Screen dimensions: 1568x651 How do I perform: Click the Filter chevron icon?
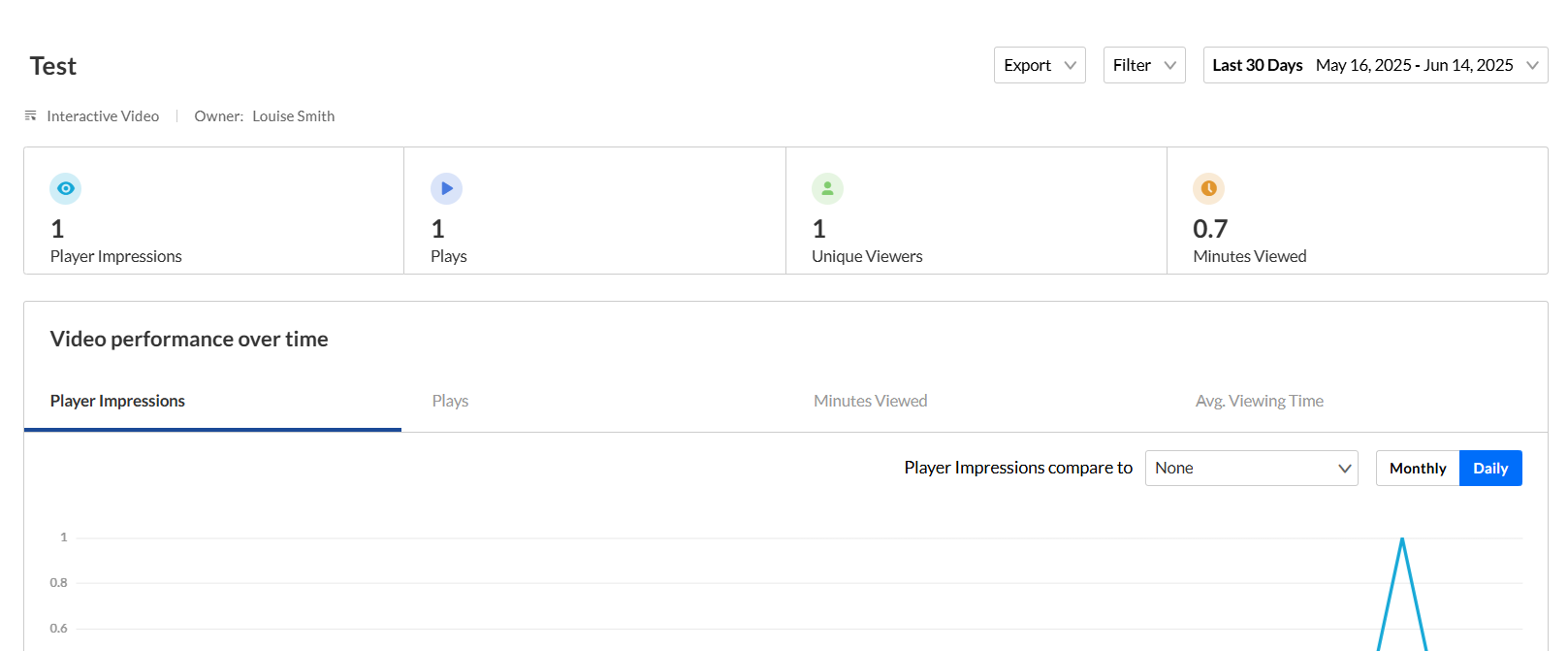[x=1170, y=65]
